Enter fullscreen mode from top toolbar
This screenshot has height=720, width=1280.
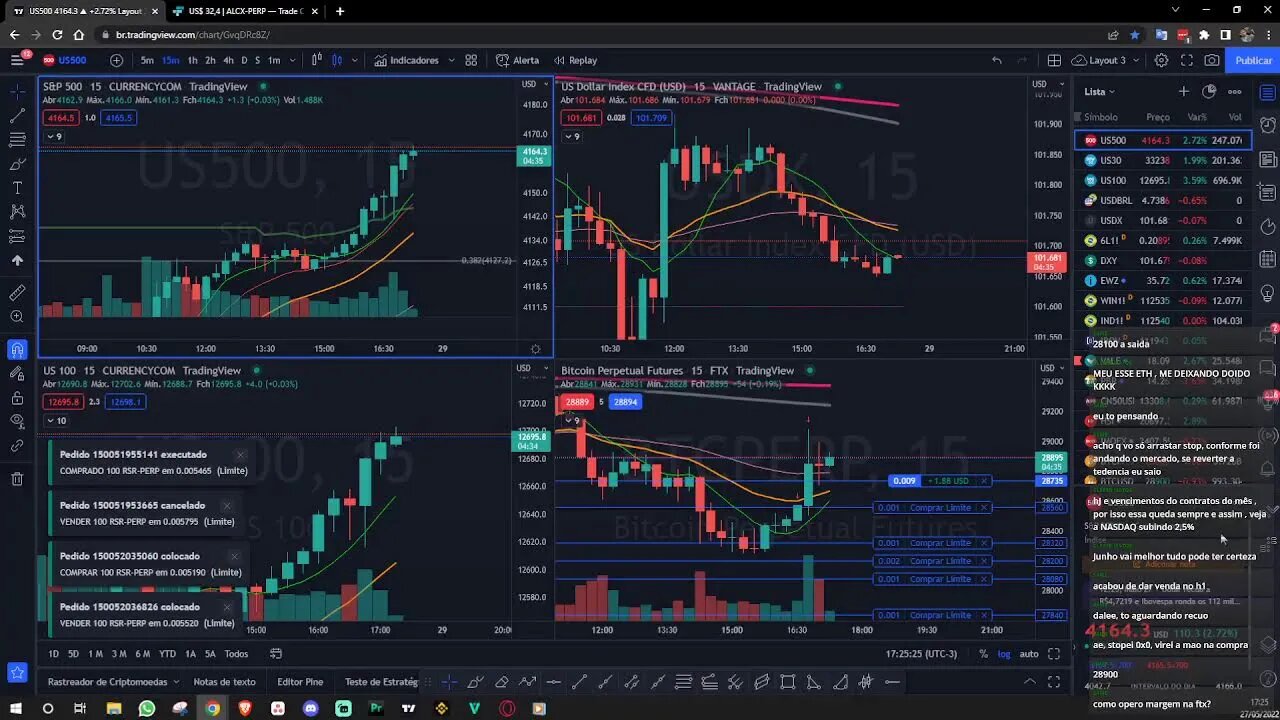tap(1187, 60)
